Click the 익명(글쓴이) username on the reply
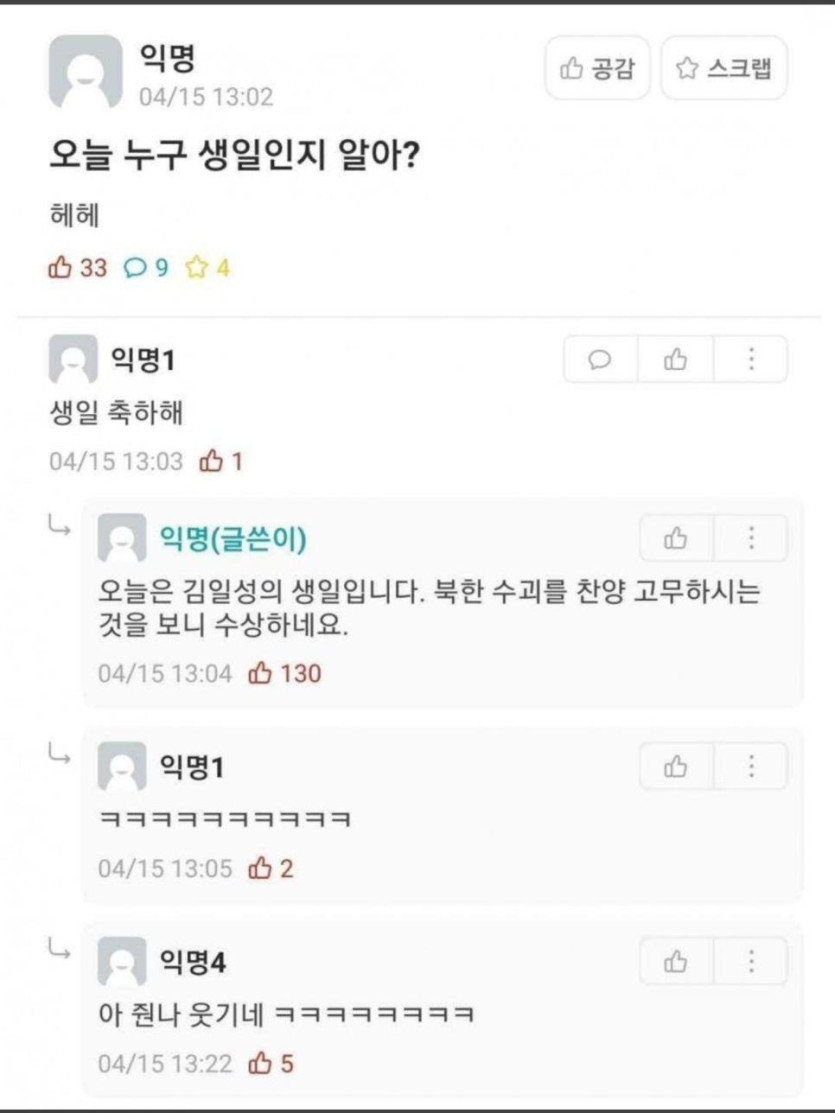The height and width of the screenshot is (1113, 835). point(233,539)
